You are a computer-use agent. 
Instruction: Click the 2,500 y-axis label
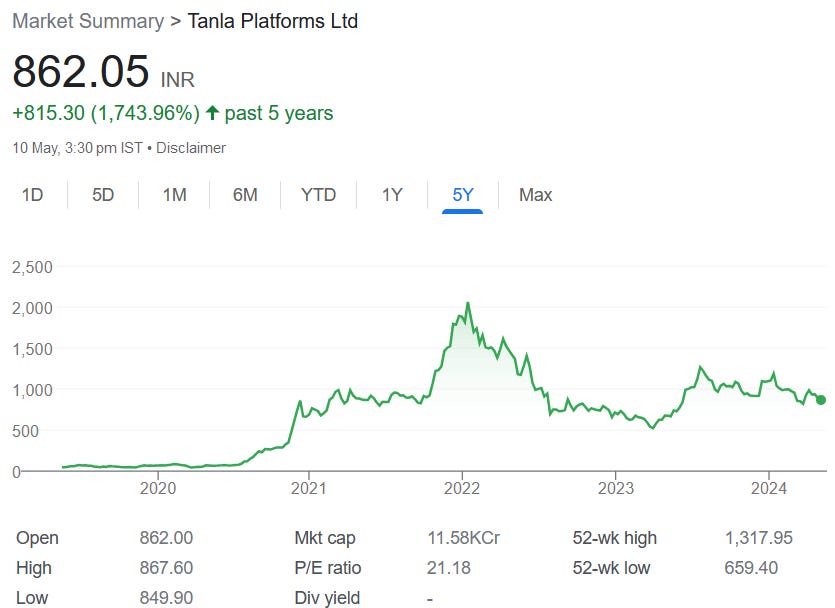pyautogui.click(x=32, y=267)
